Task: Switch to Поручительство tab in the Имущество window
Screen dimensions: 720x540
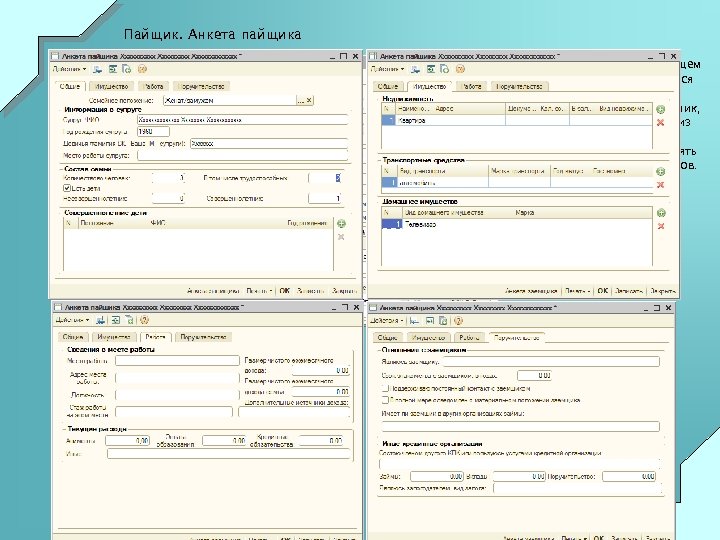Action: (x=519, y=86)
